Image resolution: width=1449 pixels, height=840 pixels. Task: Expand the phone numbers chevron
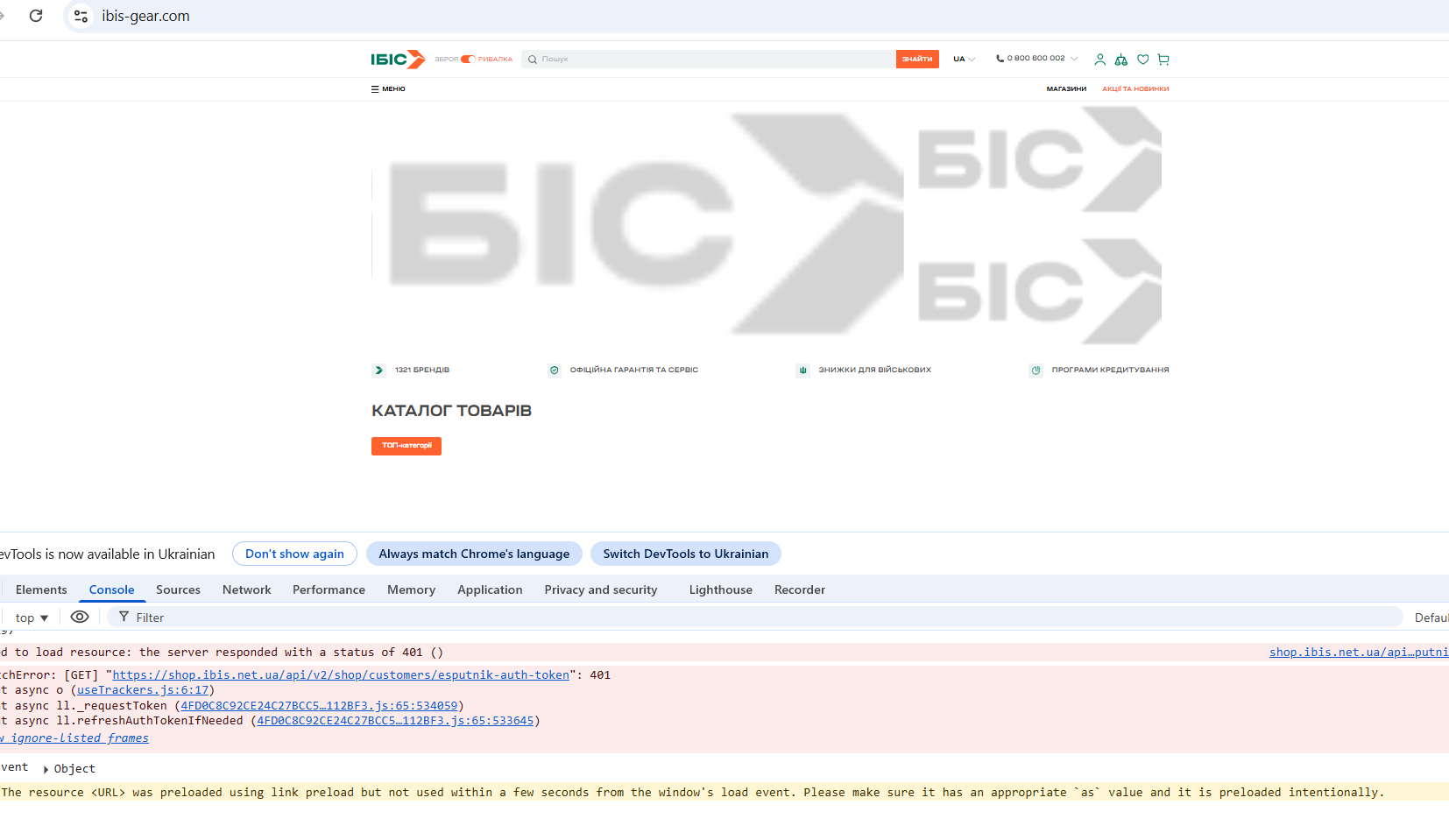tap(1074, 59)
